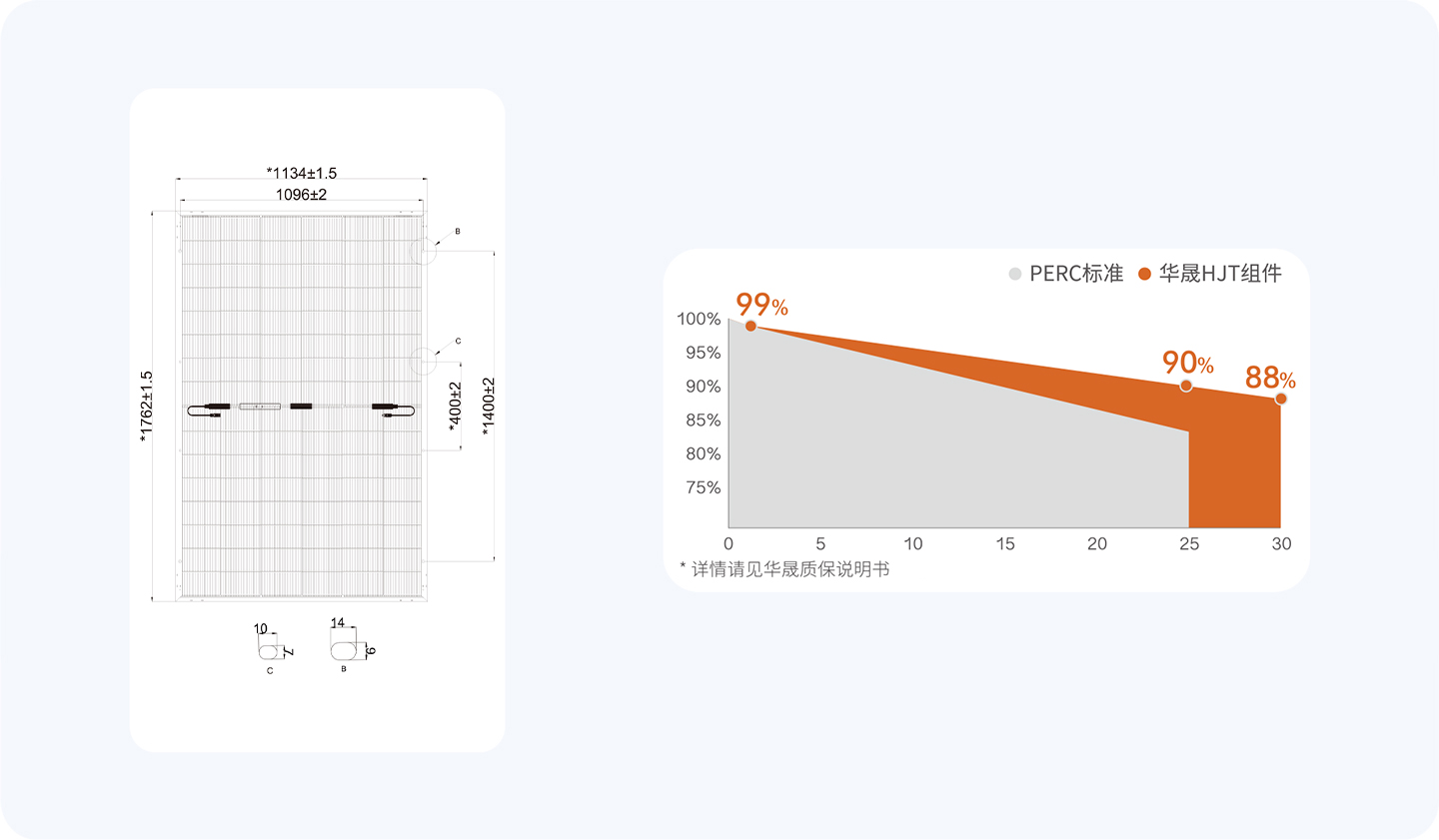Click the *1134±1.5 width dimension
The height and width of the screenshot is (840, 1439).
point(302,173)
